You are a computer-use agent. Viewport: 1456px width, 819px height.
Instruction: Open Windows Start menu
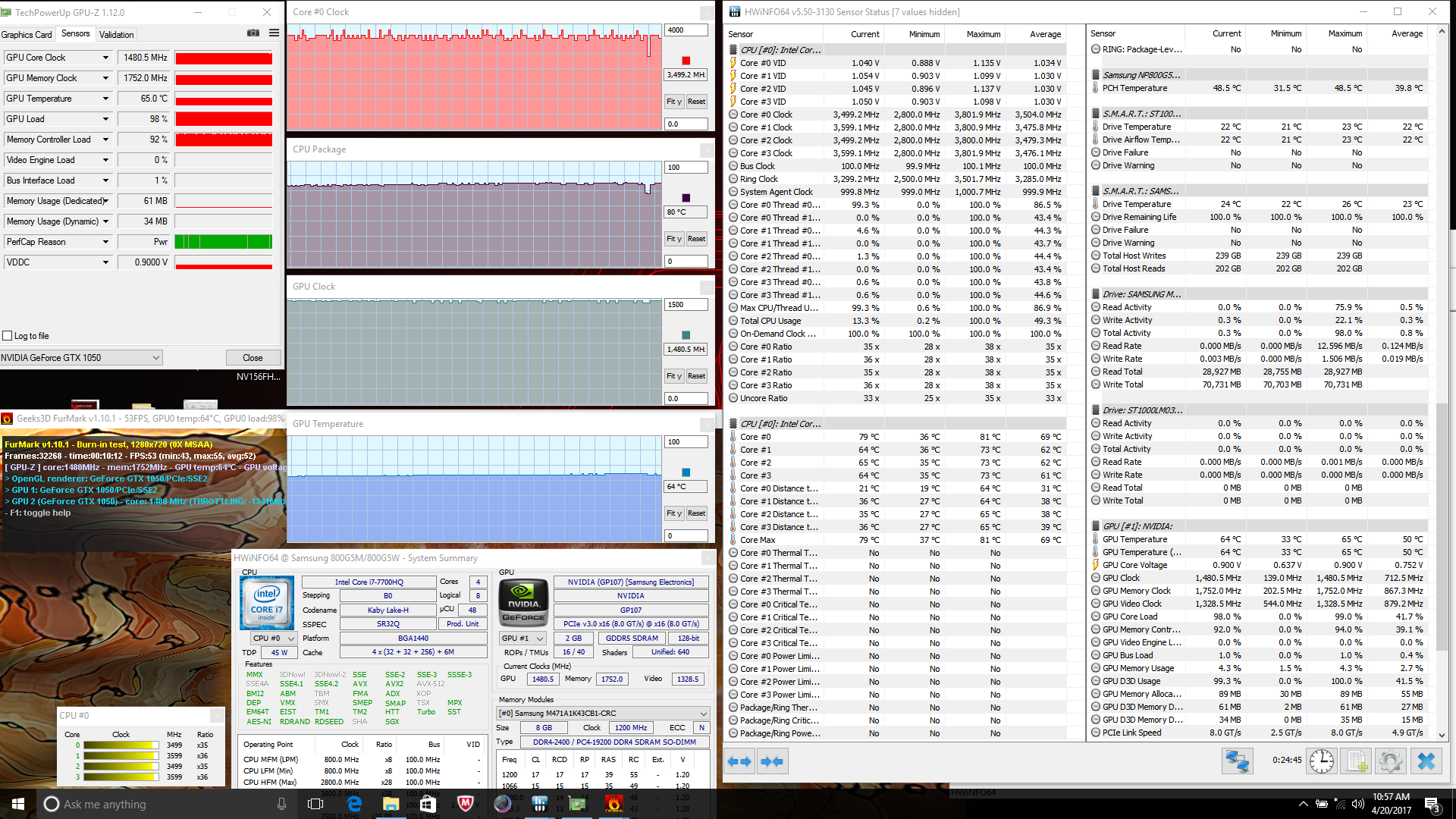pos(18,804)
